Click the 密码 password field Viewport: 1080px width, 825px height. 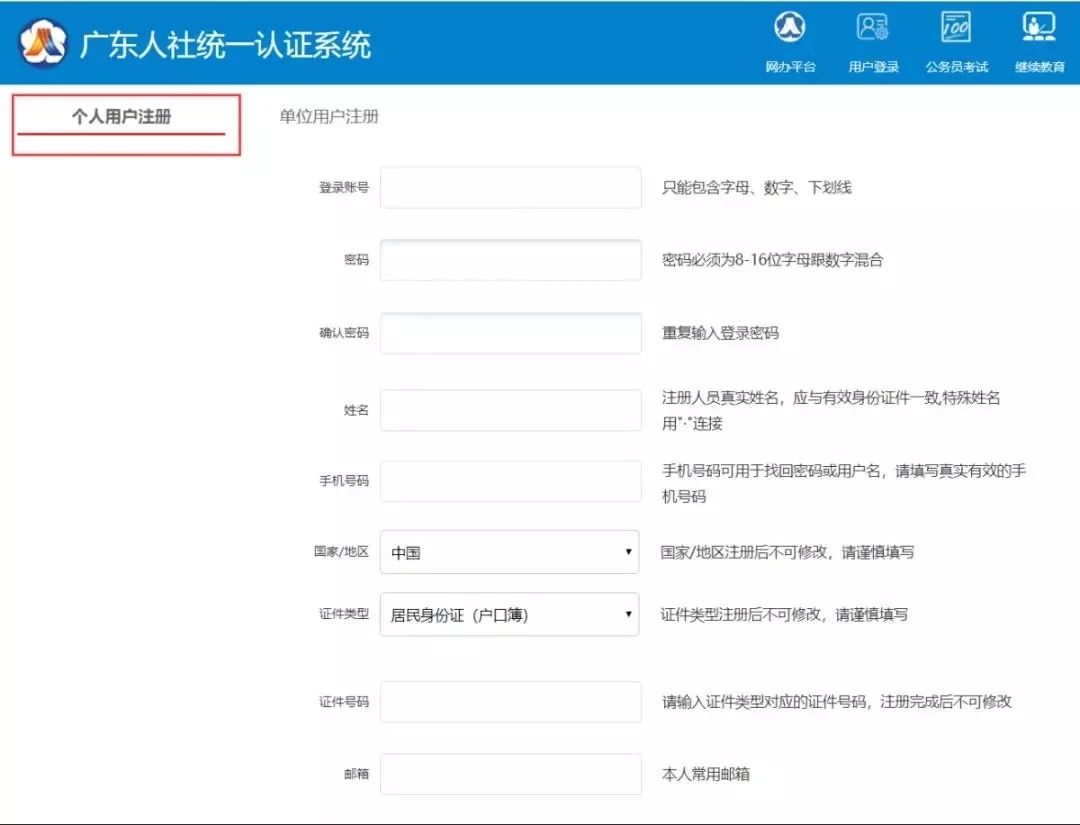[x=510, y=260]
